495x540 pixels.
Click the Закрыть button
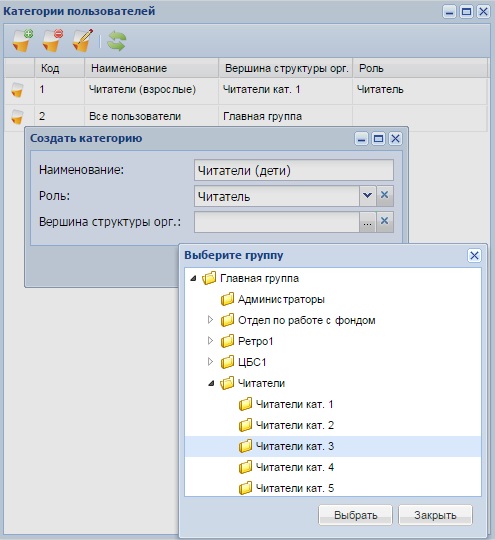[x=435, y=515]
